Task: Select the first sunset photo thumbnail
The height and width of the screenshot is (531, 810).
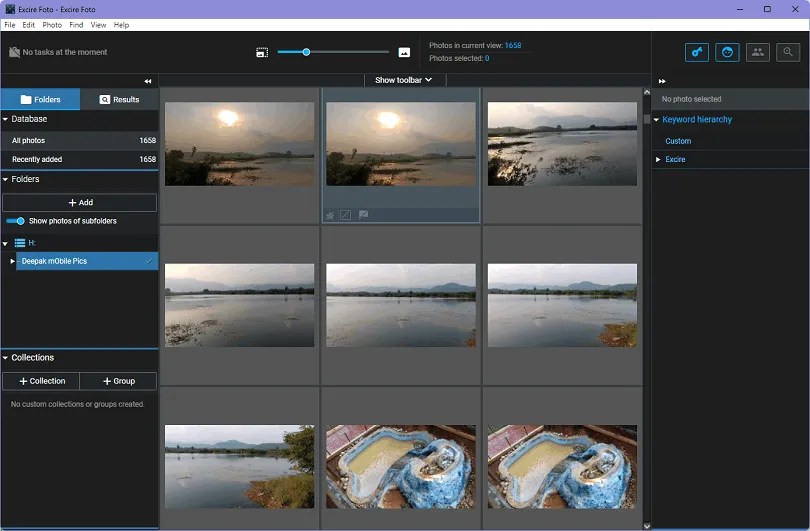Action: tap(239, 144)
